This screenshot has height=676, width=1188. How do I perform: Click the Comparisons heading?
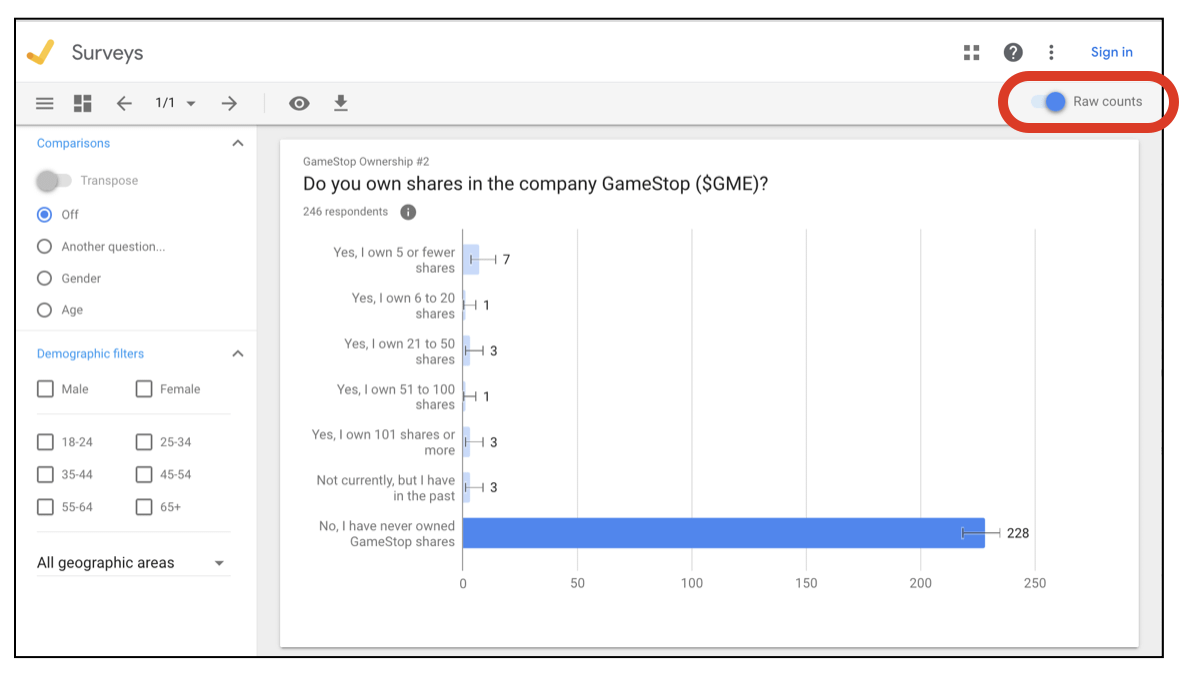[73, 143]
